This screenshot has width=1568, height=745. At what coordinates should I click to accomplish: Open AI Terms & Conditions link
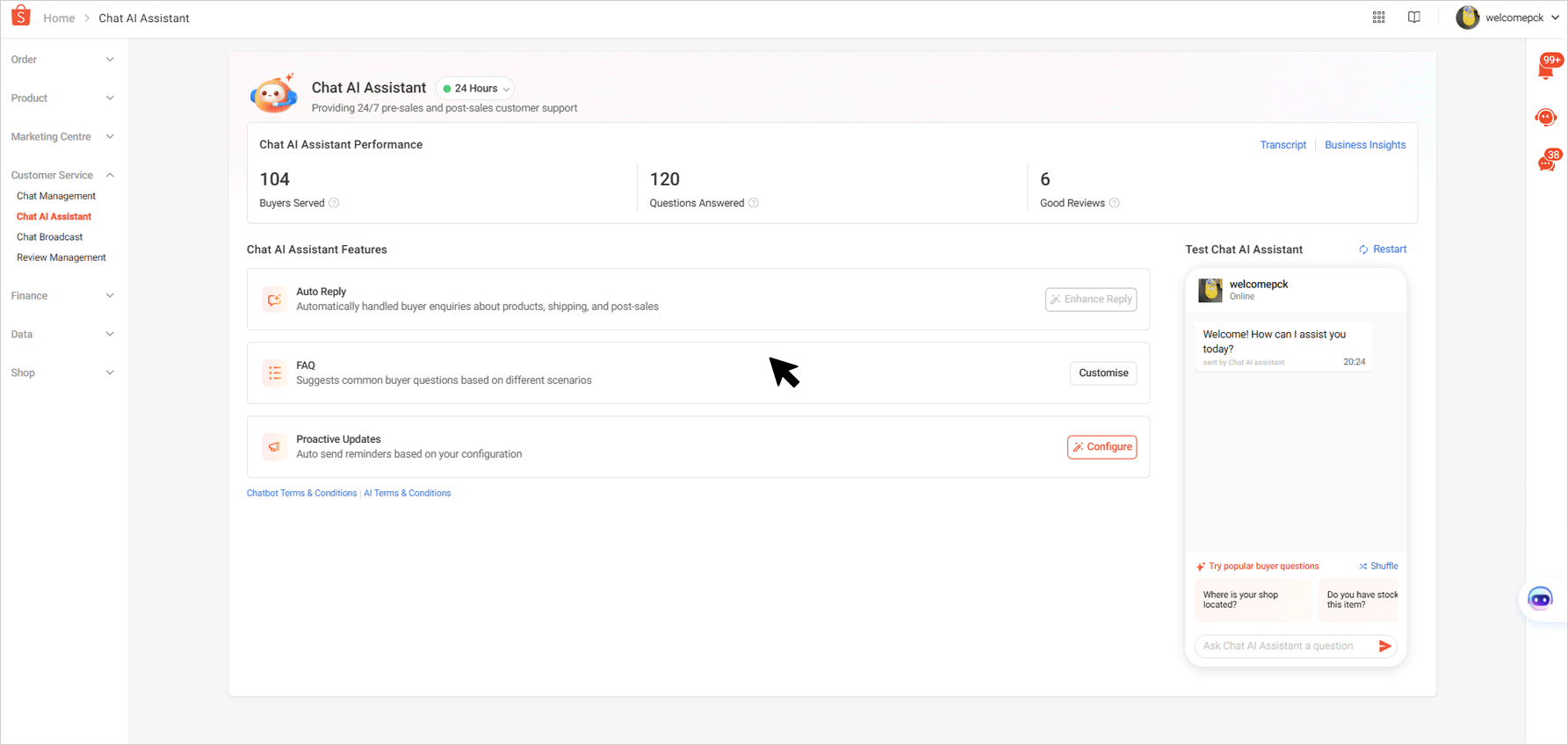click(408, 494)
